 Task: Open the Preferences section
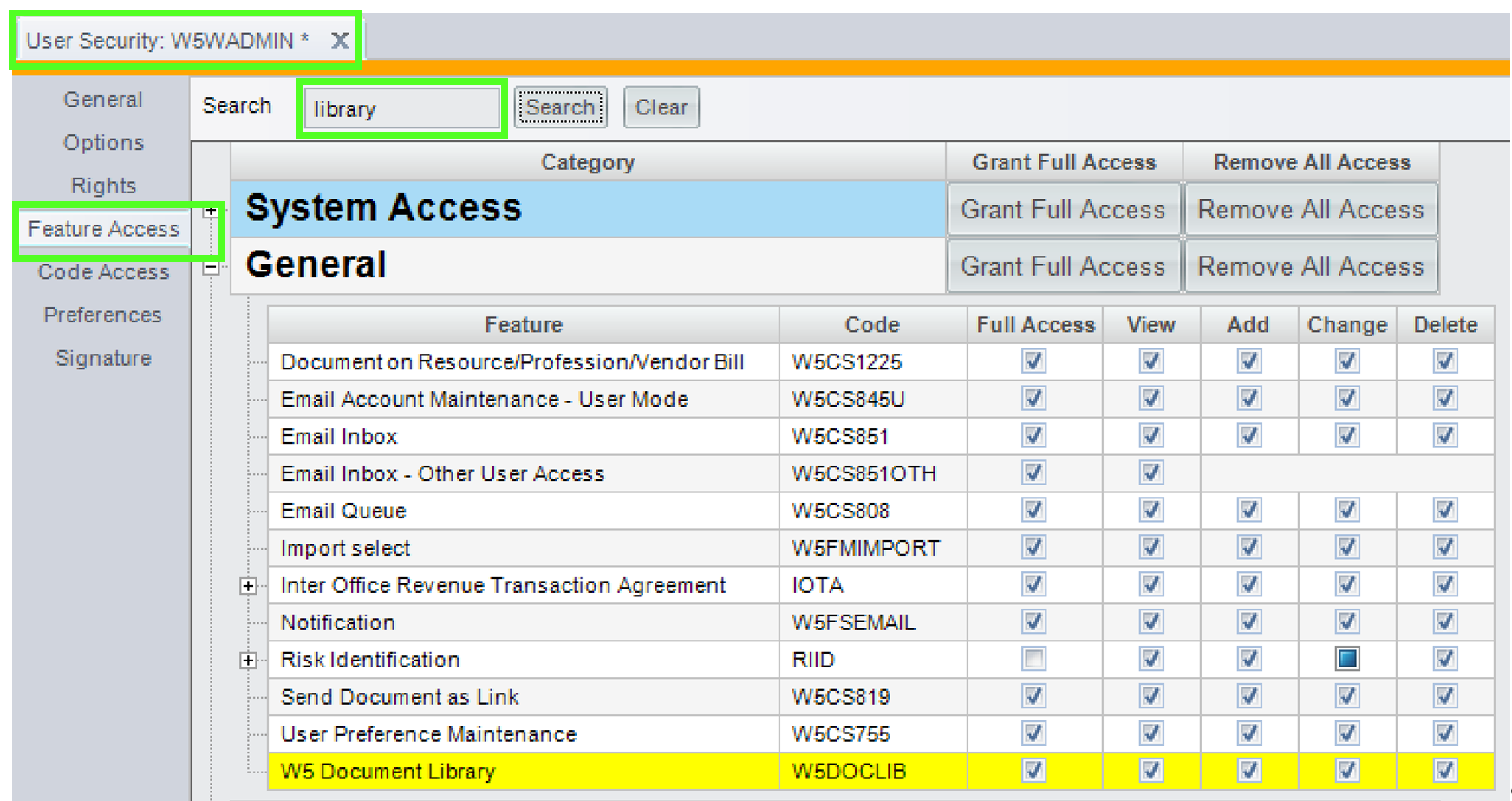(103, 315)
